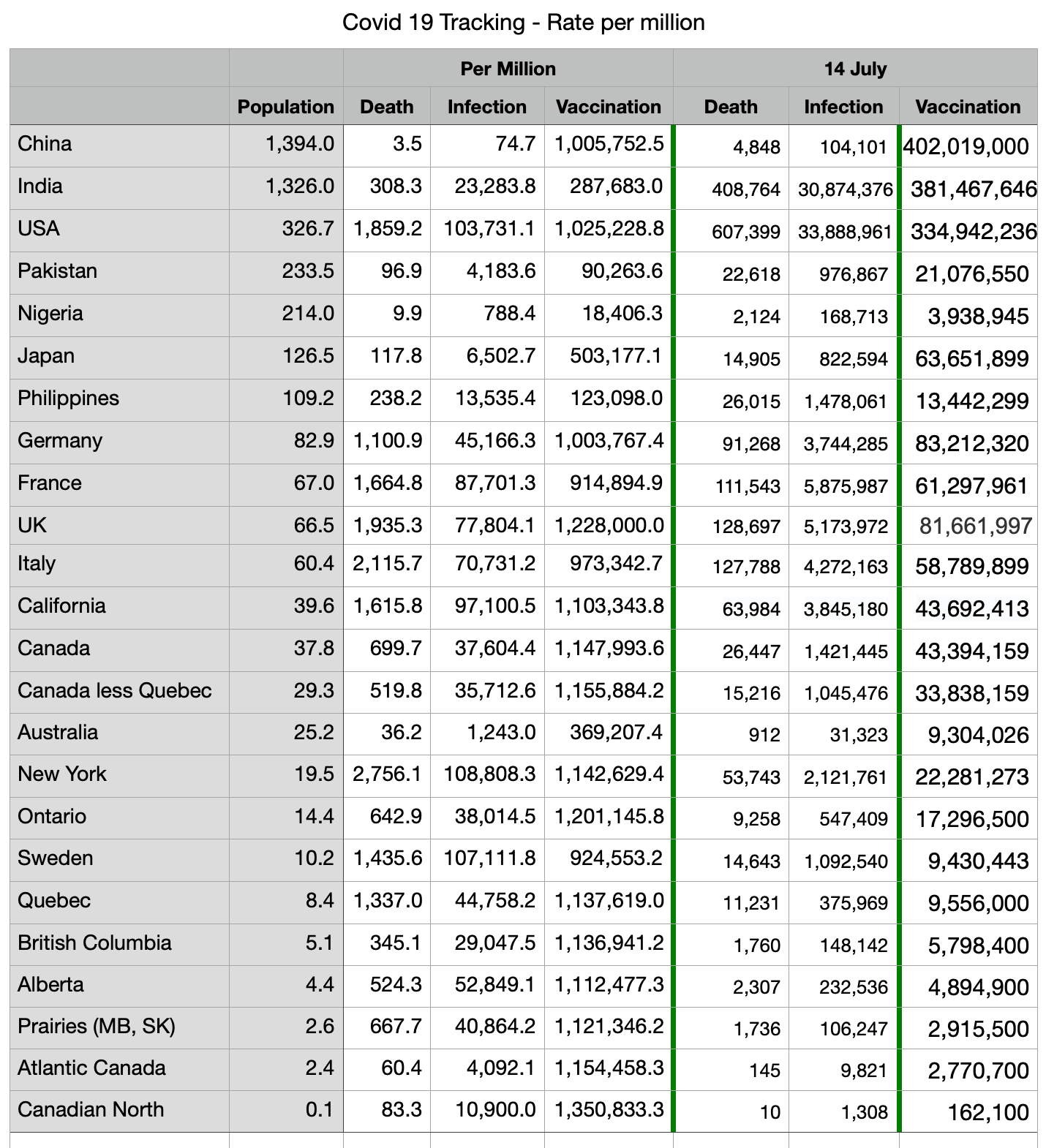Select Germany's 14 July death count
The height and width of the screenshot is (1148, 1046).
751,444
